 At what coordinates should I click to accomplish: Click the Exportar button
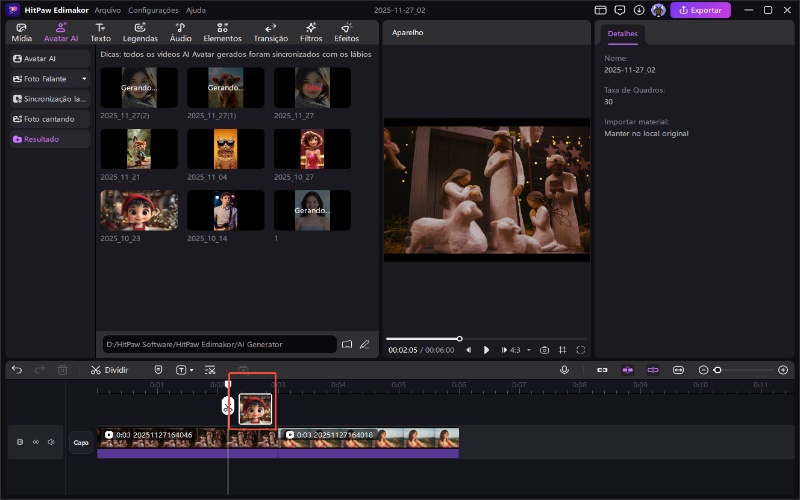pos(700,10)
